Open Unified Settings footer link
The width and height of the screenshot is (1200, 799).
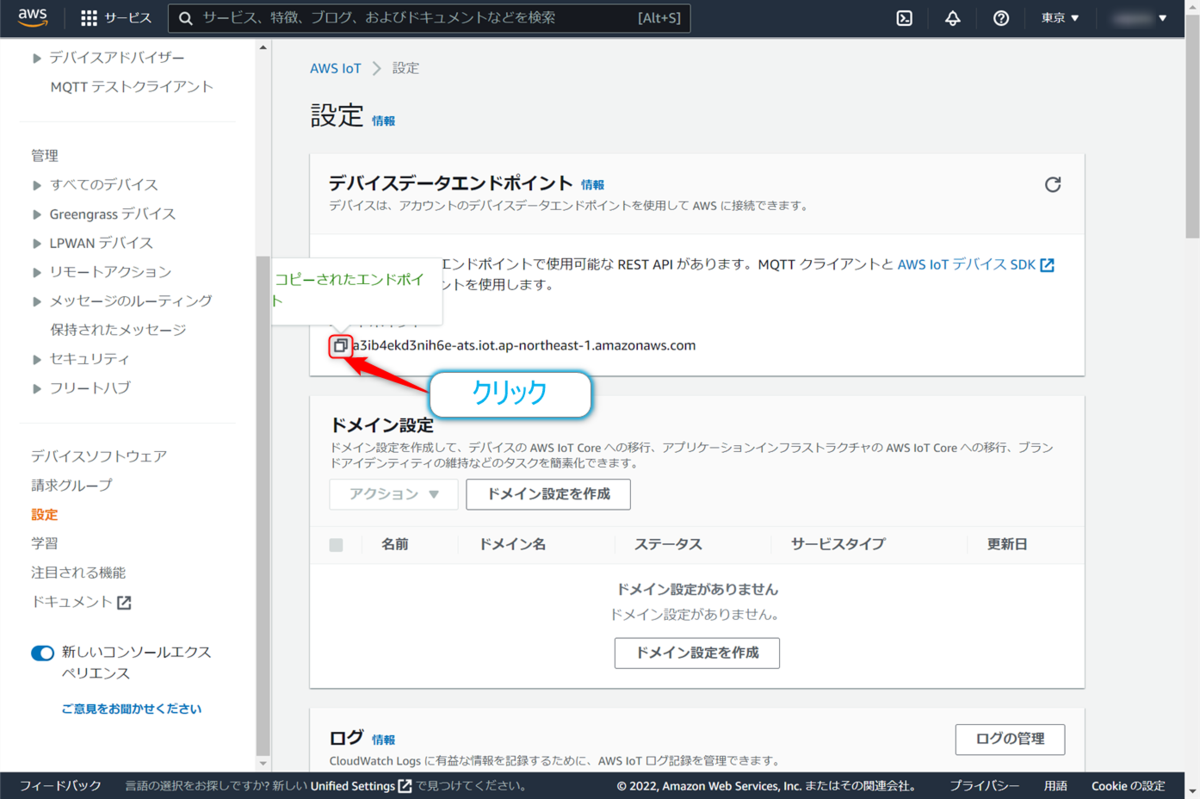click(361, 786)
